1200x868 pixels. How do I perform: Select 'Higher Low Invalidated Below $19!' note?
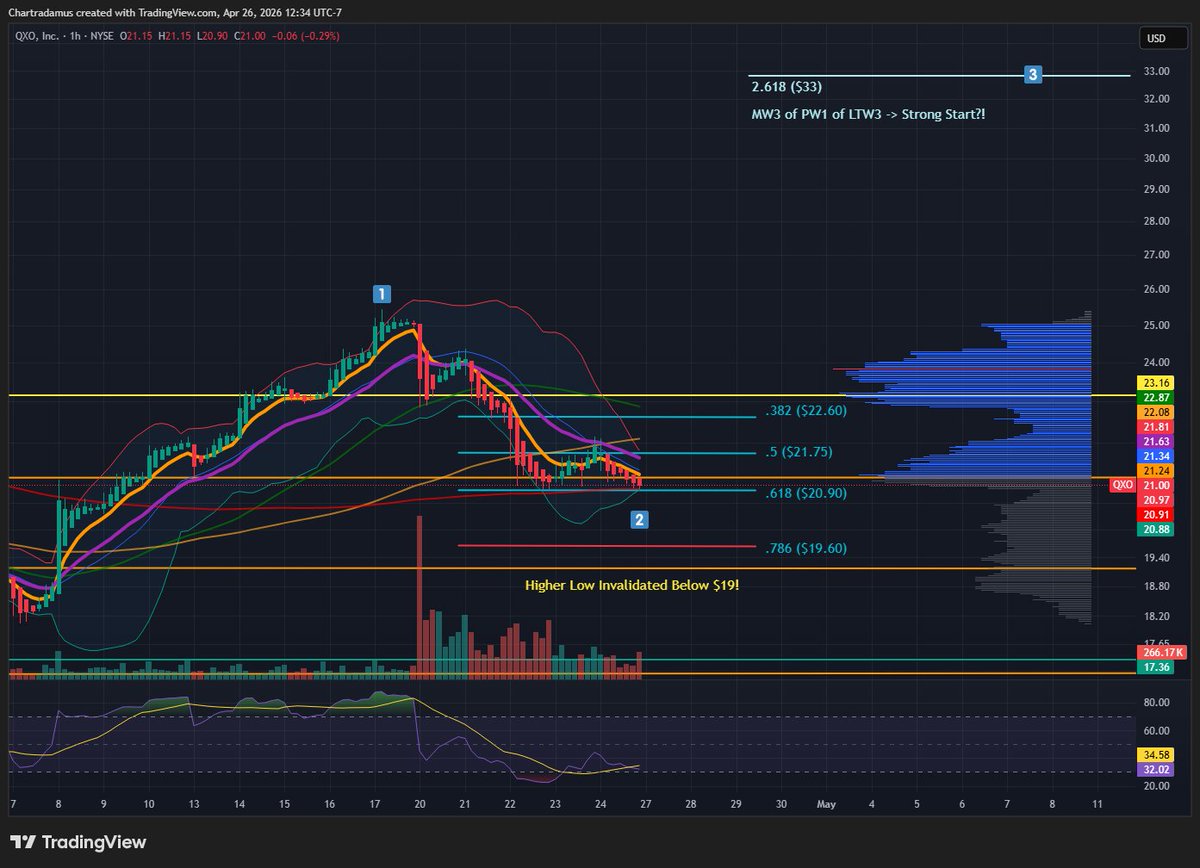(632, 586)
